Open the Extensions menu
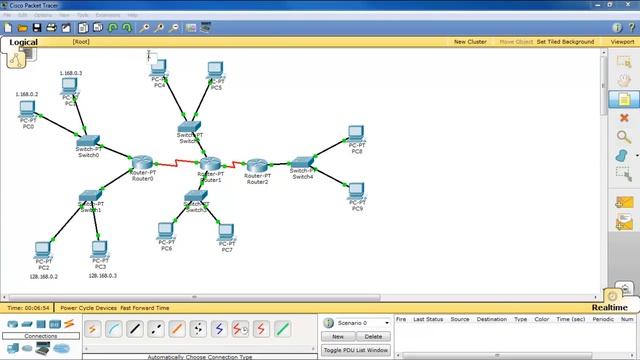Viewport: 640px width, 360px height. 108,15
